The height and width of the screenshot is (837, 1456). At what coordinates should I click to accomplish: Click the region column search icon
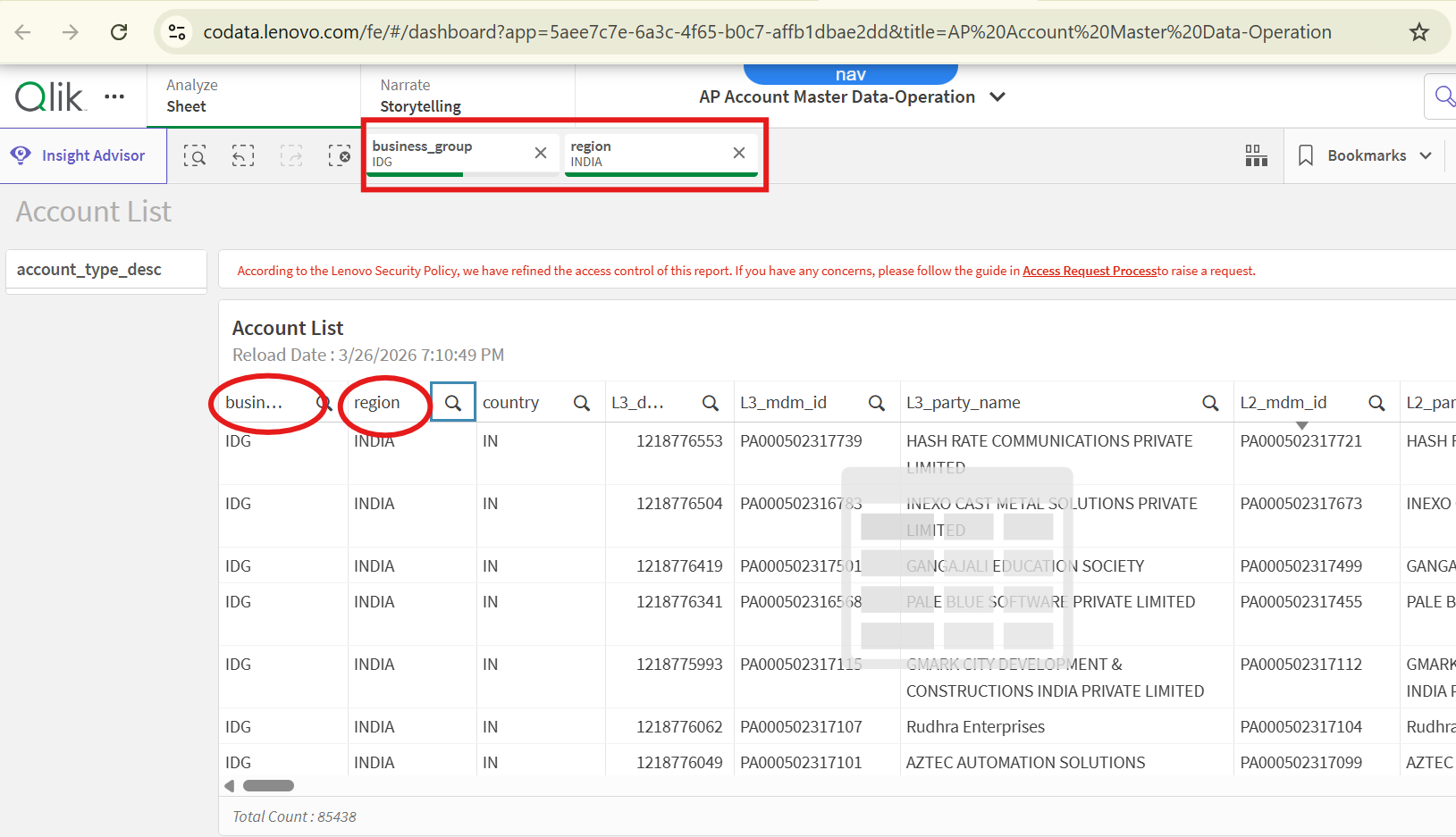(453, 403)
